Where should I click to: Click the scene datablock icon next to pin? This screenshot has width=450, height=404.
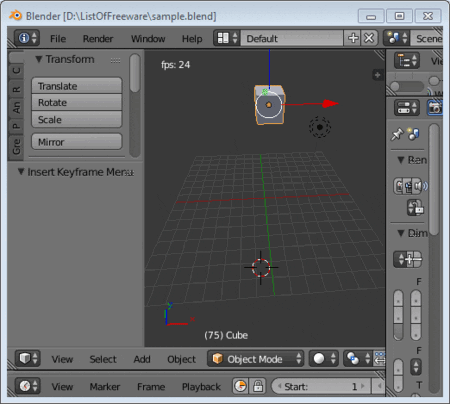click(x=414, y=134)
